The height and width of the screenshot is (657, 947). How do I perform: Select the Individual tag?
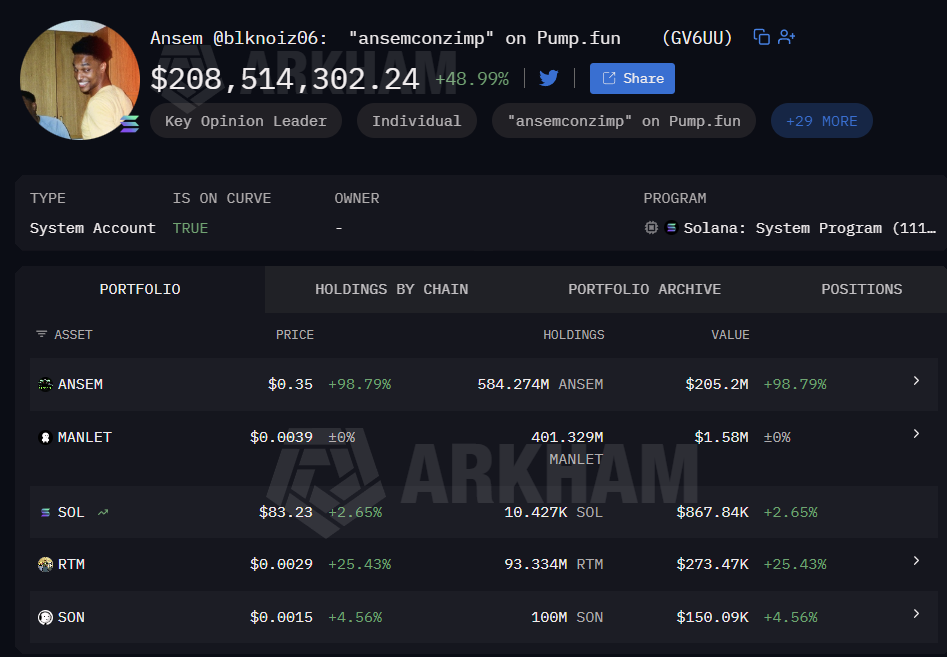click(x=417, y=121)
